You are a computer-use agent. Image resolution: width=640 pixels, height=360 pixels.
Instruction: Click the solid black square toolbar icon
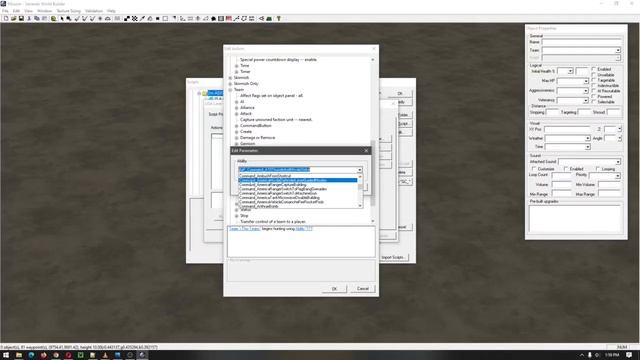coord(158,18)
